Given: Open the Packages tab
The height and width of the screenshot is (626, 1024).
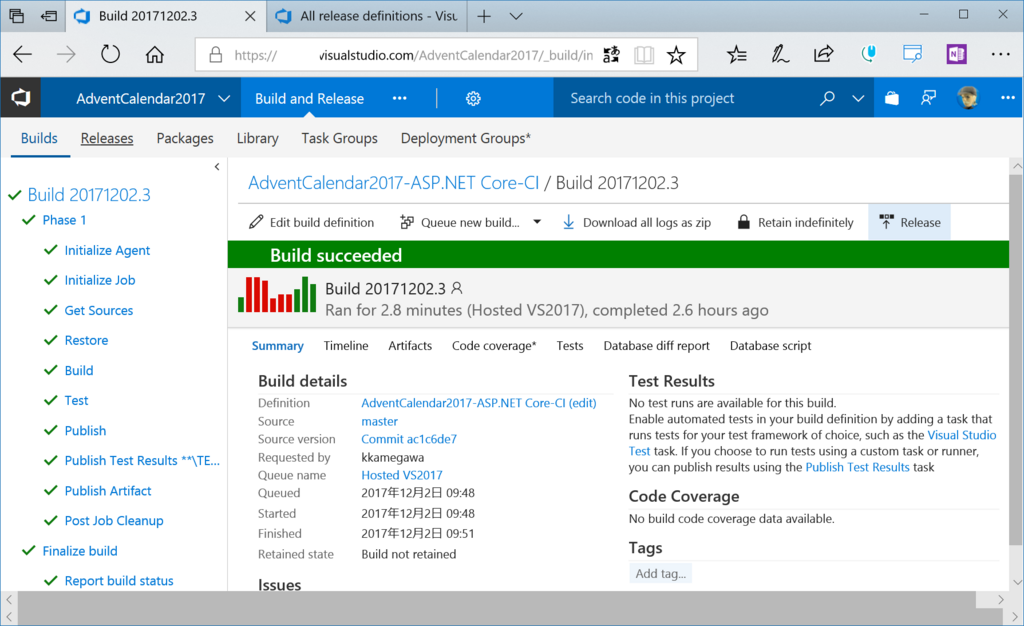Looking at the screenshot, I should pyautogui.click(x=185, y=138).
